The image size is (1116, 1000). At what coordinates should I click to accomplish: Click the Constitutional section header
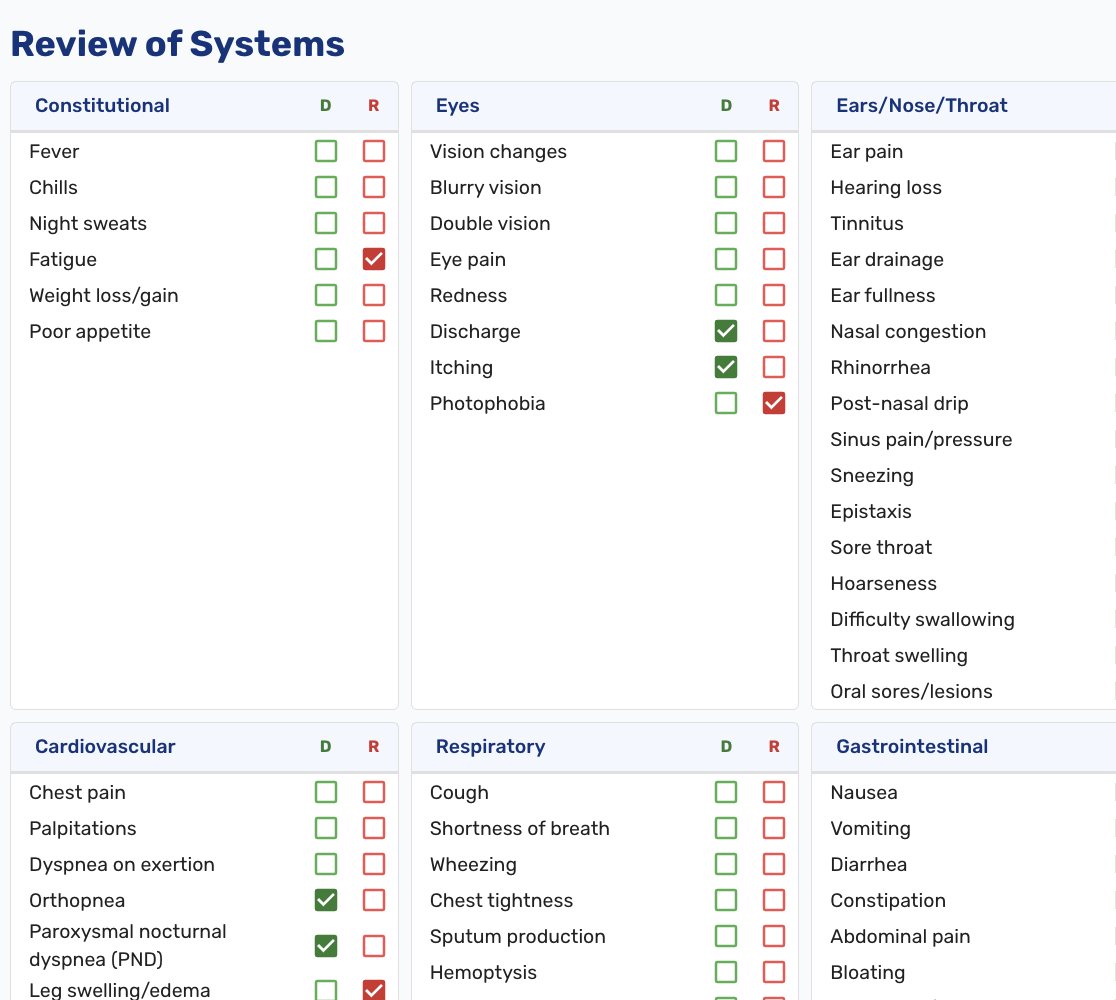102,105
